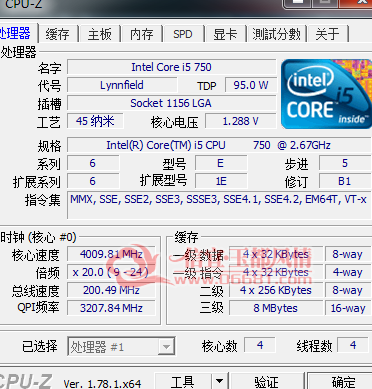Image resolution: width=372 pixels, height=389 pixels.
Task: Click the bus speed 200.49 MHz
Action: click(x=111, y=290)
